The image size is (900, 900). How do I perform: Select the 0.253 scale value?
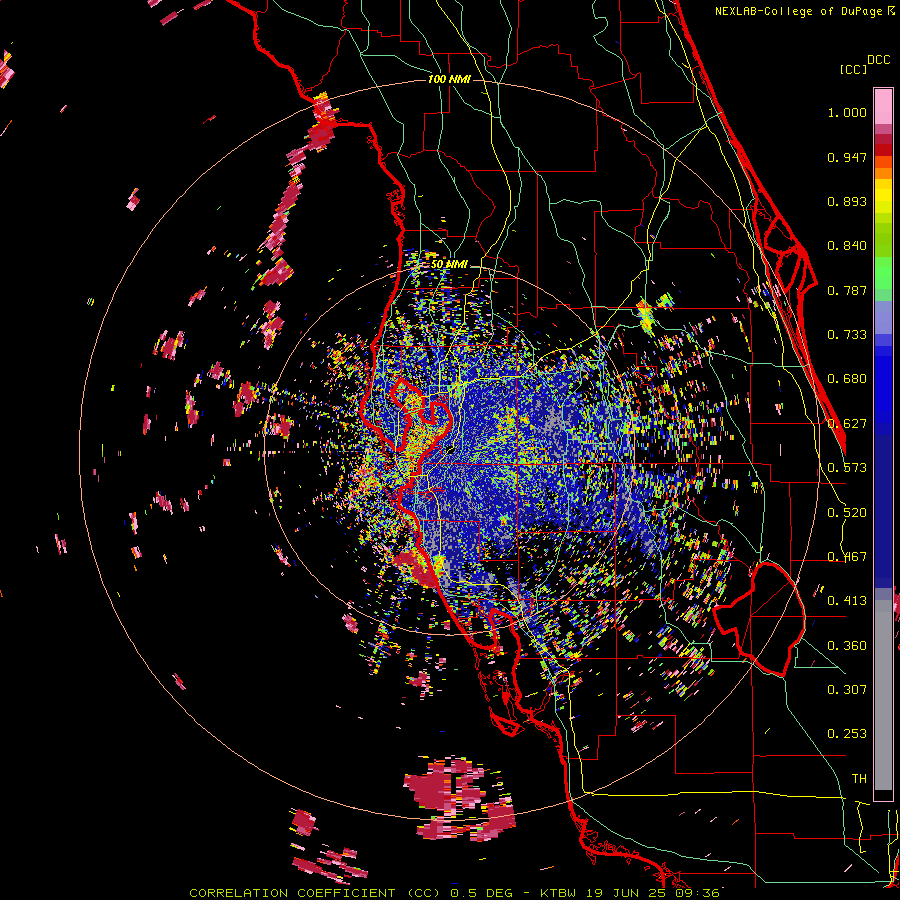coord(847,734)
